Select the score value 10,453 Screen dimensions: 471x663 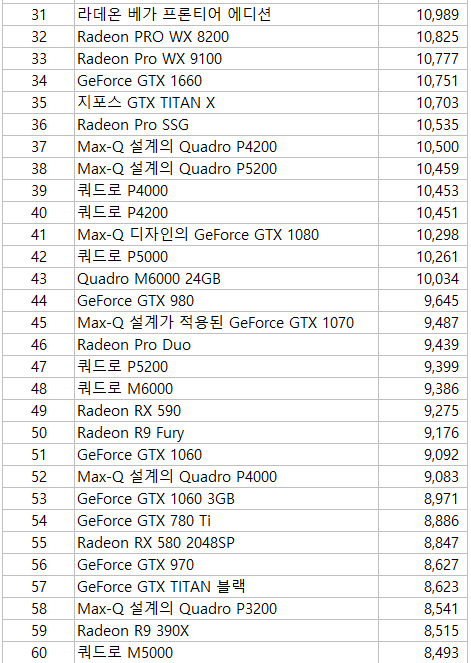pyautogui.click(x=438, y=191)
